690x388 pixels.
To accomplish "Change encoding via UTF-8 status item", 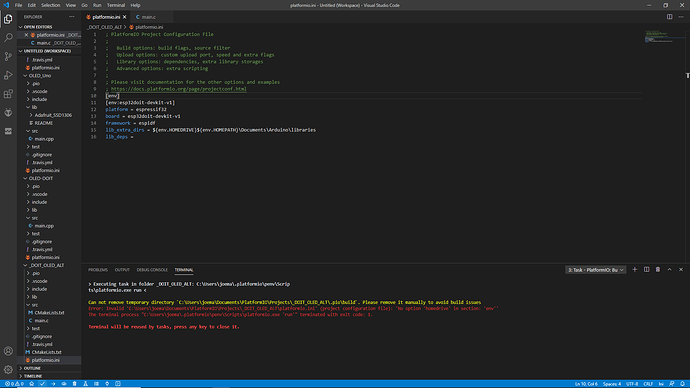I will tap(632, 384).
